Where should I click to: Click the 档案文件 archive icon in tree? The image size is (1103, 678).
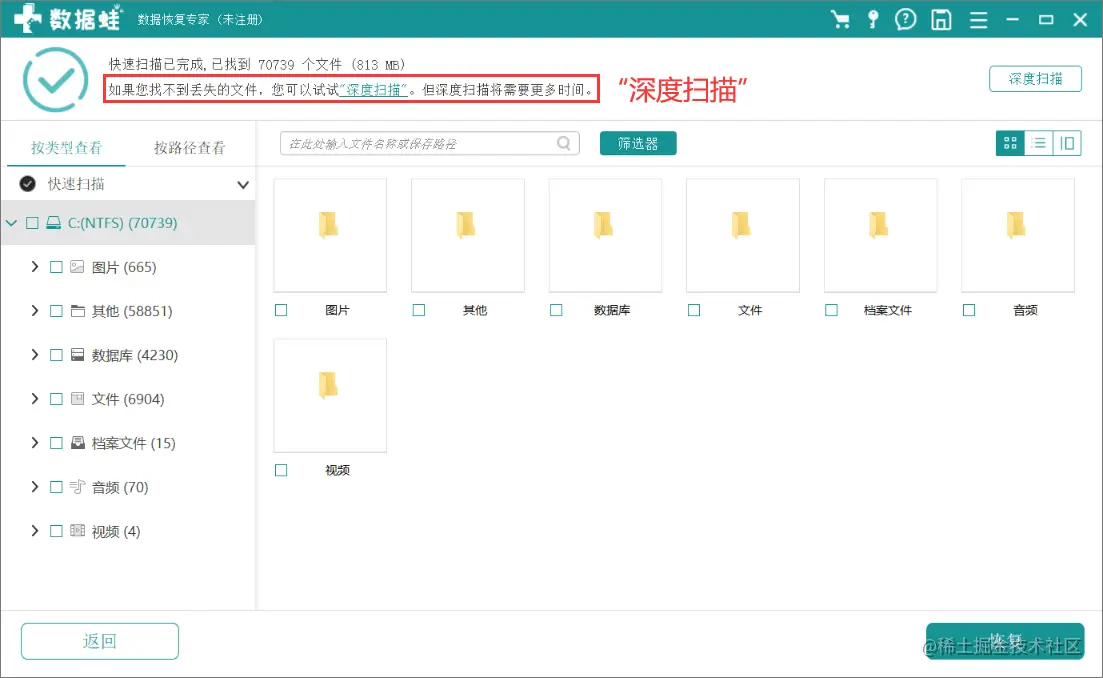tap(77, 443)
